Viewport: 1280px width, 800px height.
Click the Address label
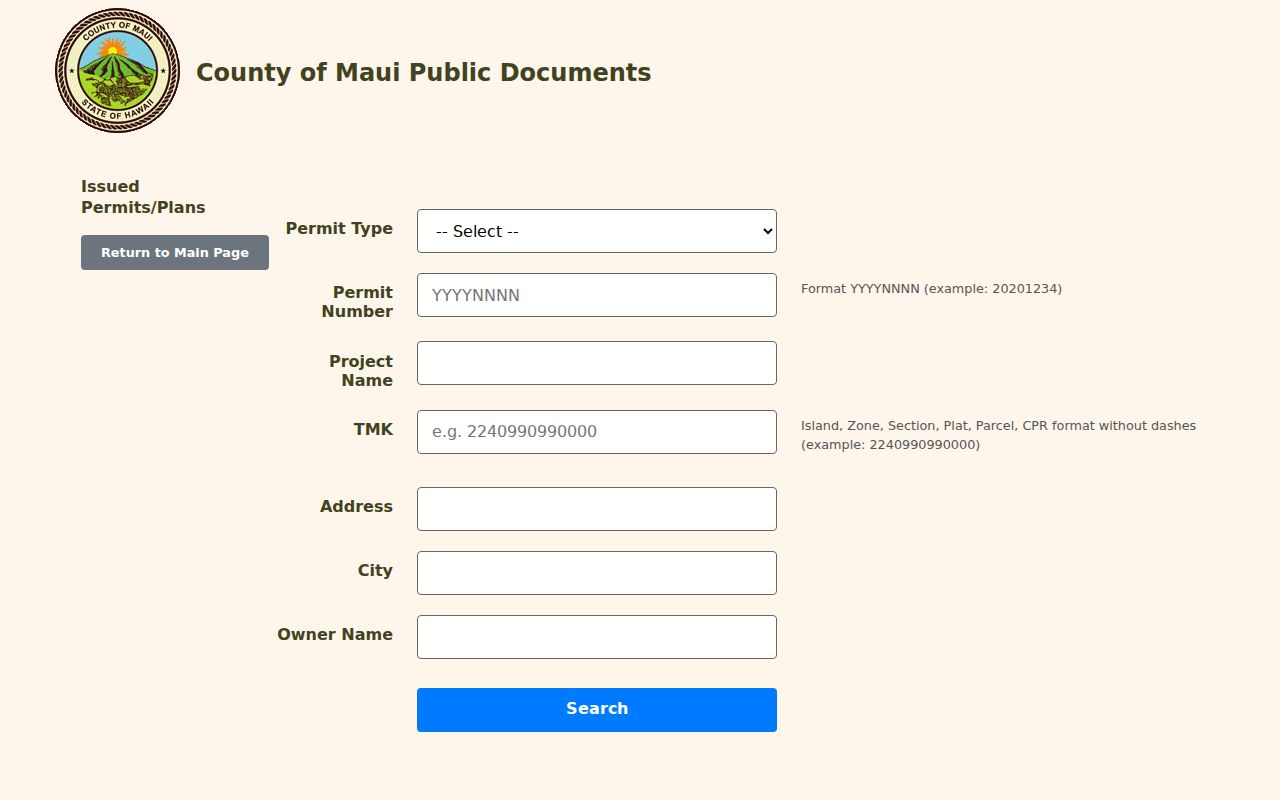(356, 507)
